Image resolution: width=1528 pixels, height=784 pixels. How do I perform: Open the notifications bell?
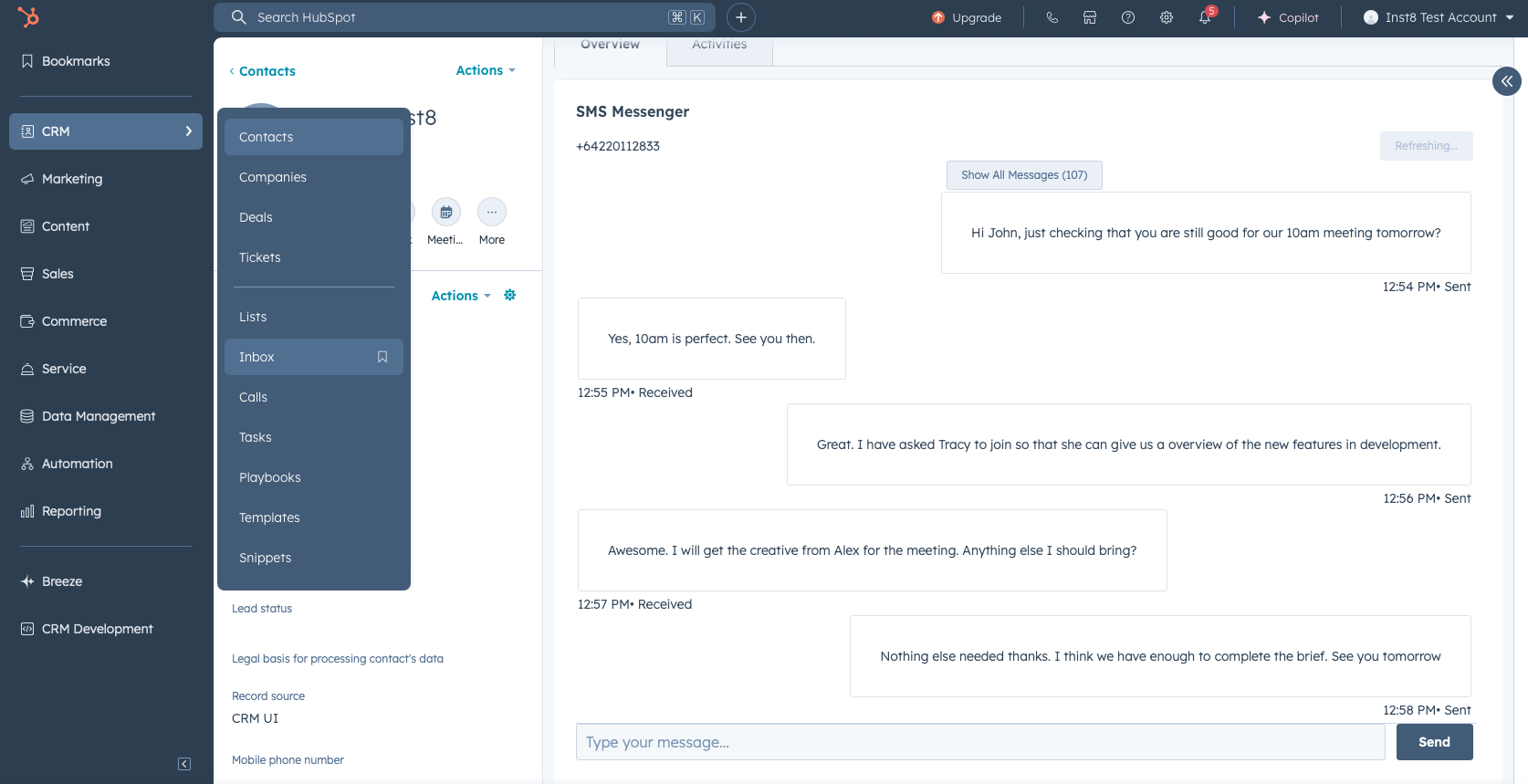pyautogui.click(x=1205, y=17)
